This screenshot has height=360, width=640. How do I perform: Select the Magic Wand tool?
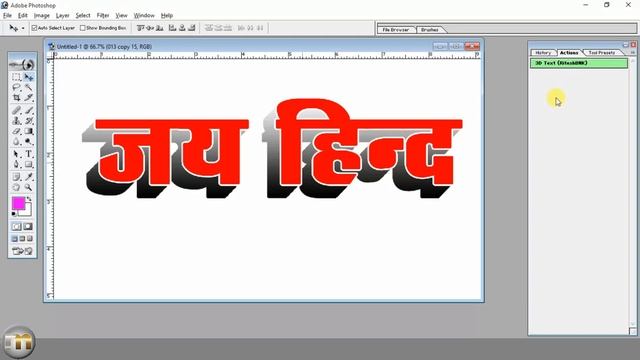[x=29, y=87]
